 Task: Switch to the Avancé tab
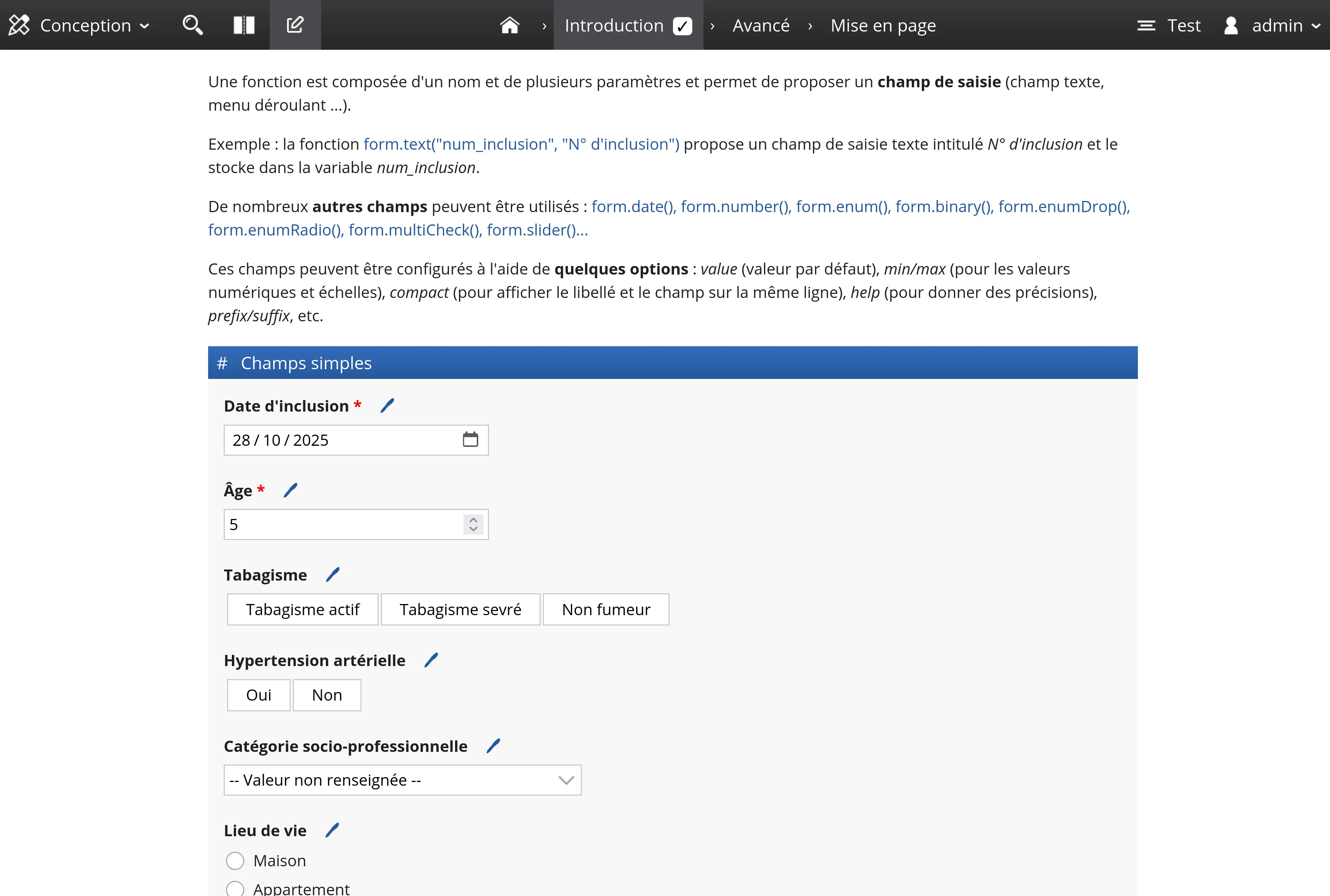pos(761,25)
